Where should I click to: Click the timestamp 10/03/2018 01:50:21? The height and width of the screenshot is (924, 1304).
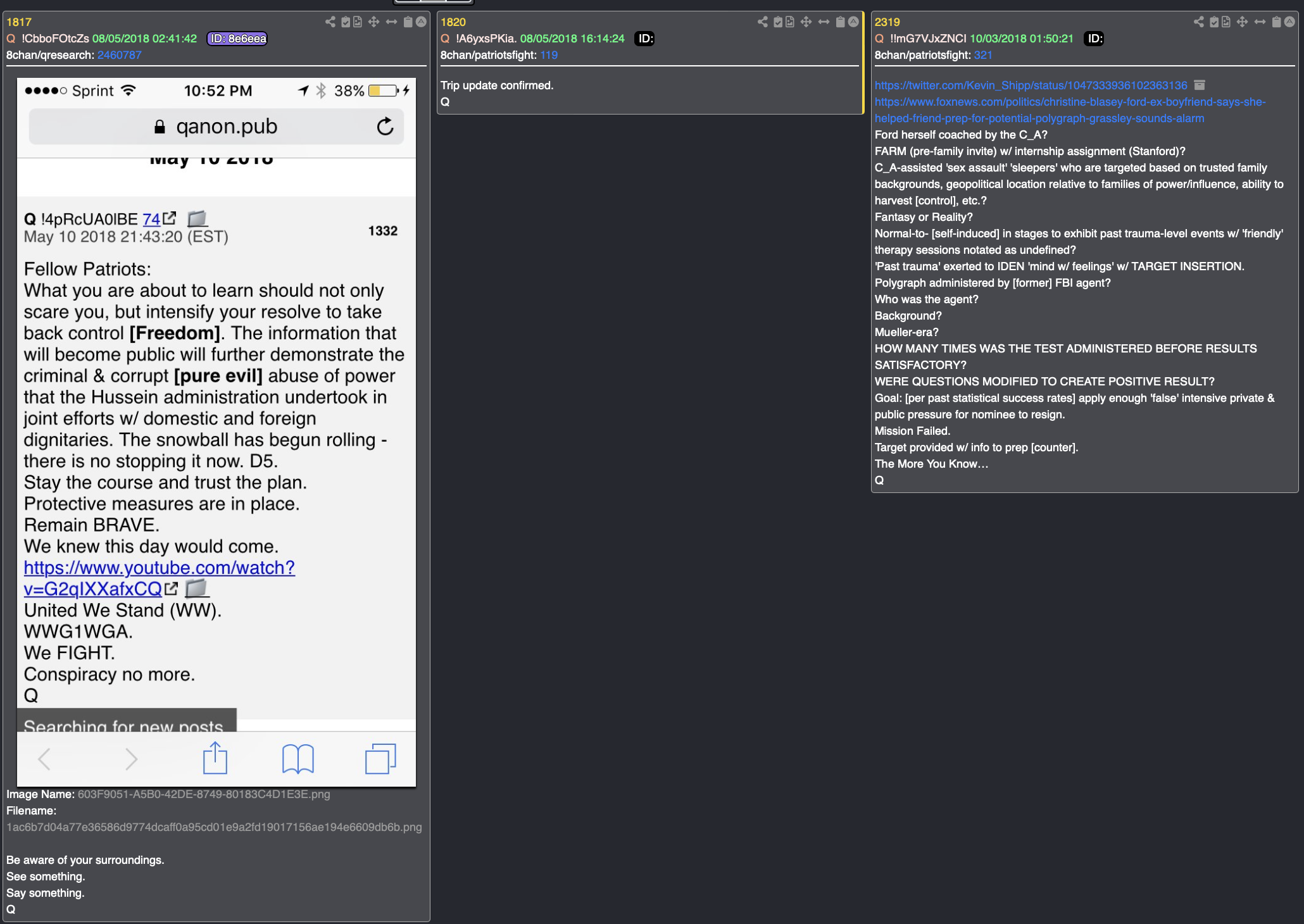[x=1022, y=39]
